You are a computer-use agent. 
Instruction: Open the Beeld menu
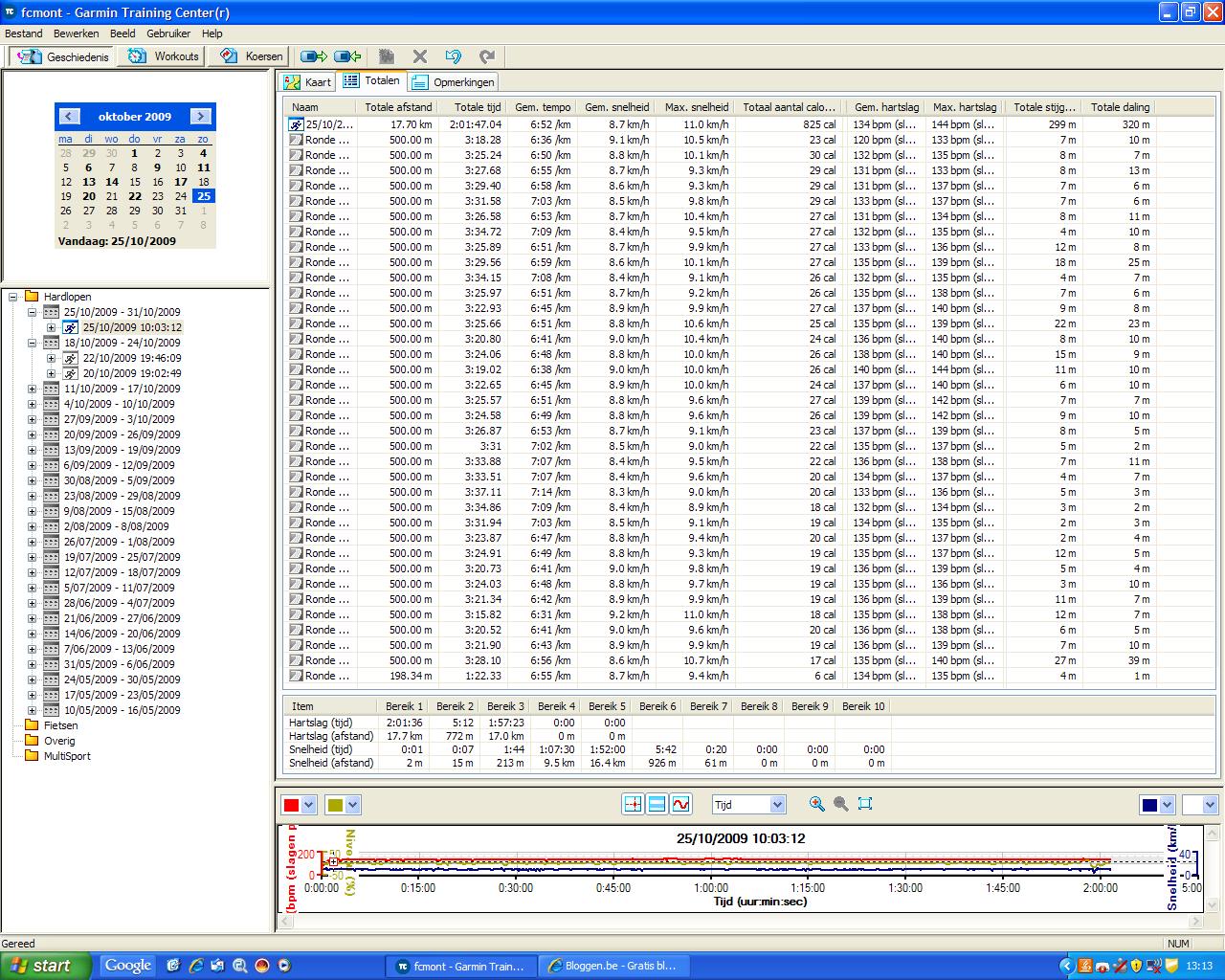pos(122,33)
